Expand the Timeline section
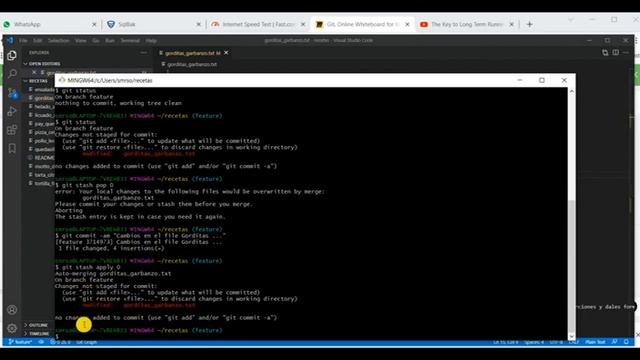The height and width of the screenshot is (360, 640). [x=37, y=333]
